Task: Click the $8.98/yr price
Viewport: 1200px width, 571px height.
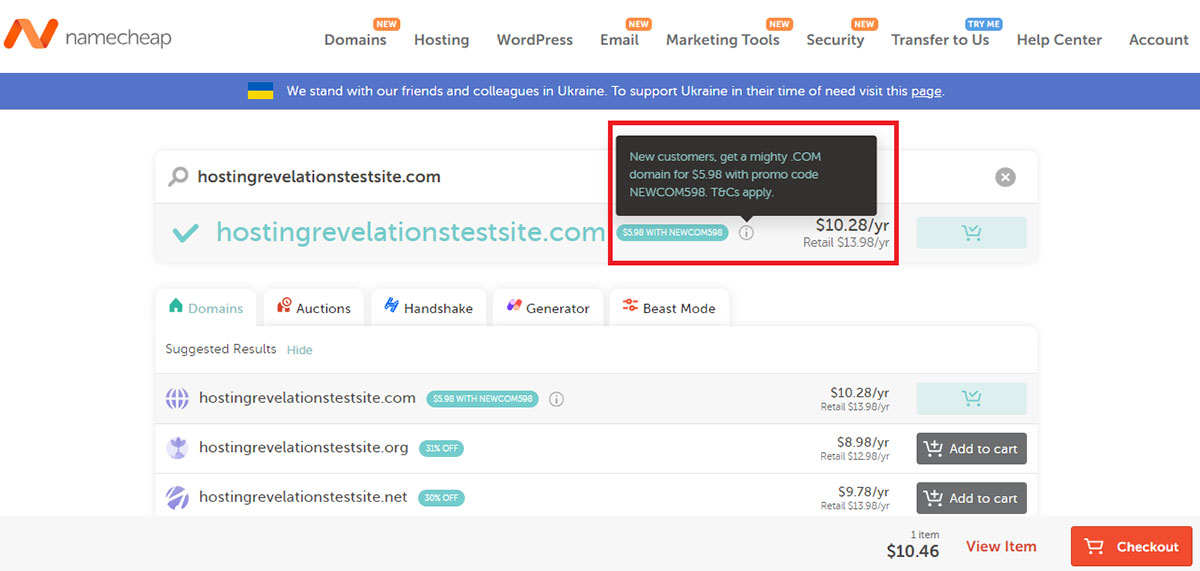Action: point(863,442)
